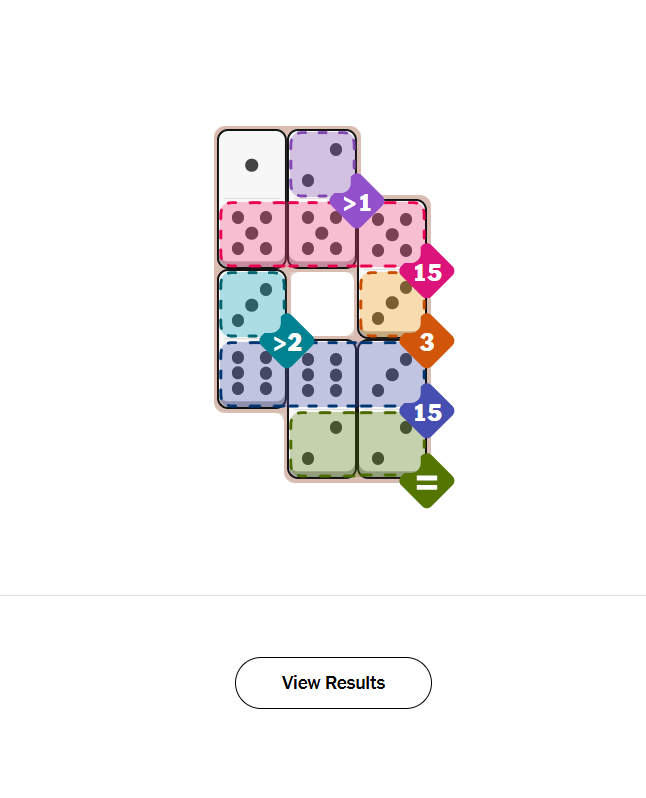
Task: Click the View Results button
Action: [x=333, y=683]
